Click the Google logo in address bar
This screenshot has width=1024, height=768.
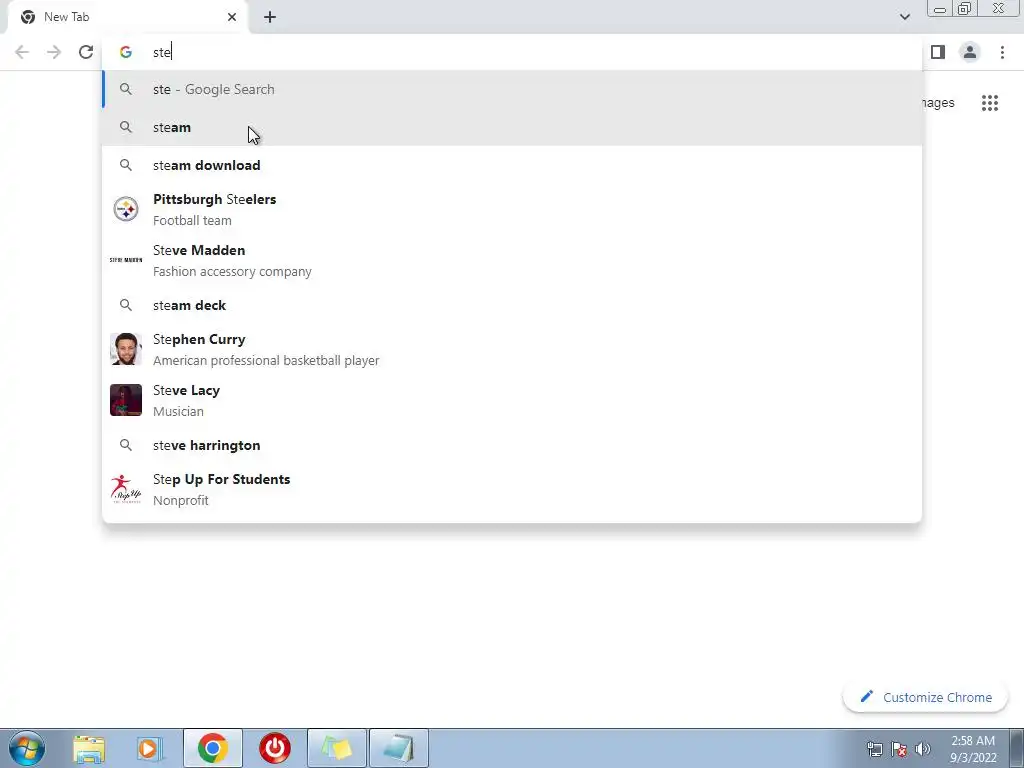click(125, 52)
